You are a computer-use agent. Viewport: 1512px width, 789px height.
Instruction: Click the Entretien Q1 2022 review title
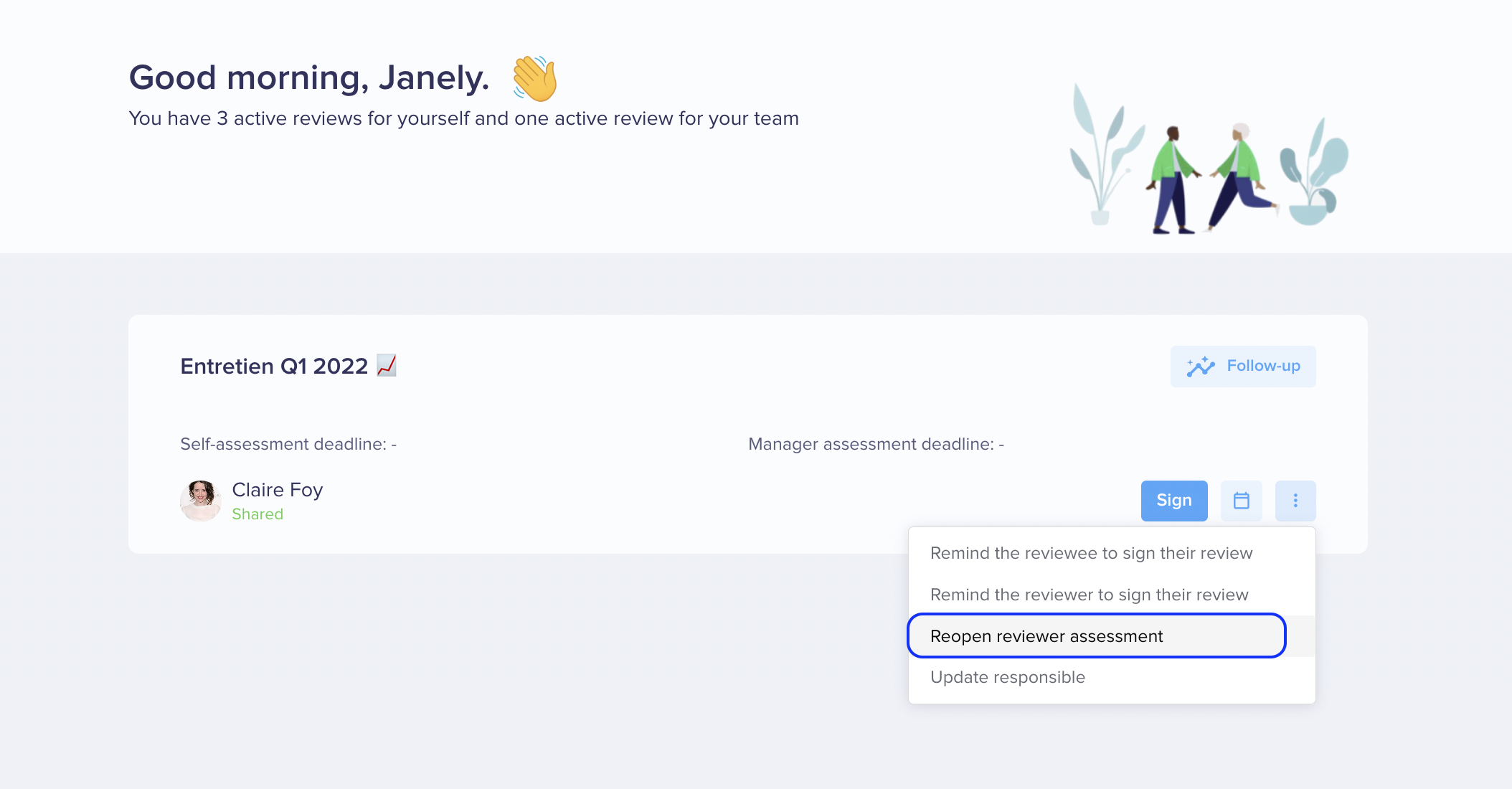click(x=274, y=367)
